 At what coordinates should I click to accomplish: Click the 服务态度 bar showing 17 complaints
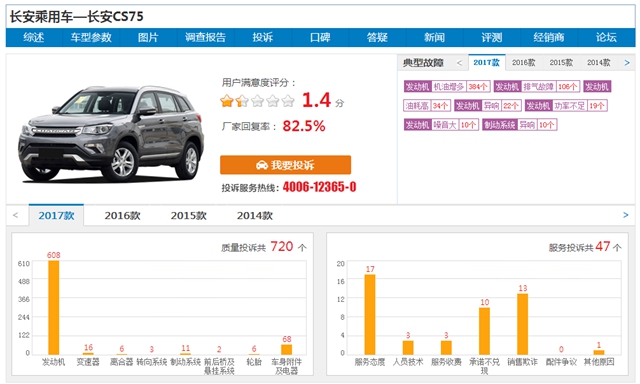[370, 314]
